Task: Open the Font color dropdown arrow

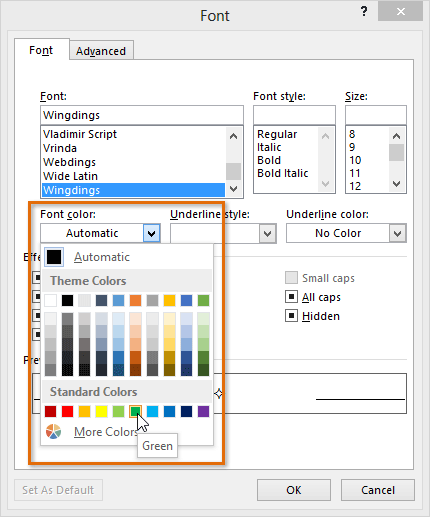Action: pyautogui.click(x=152, y=233)
